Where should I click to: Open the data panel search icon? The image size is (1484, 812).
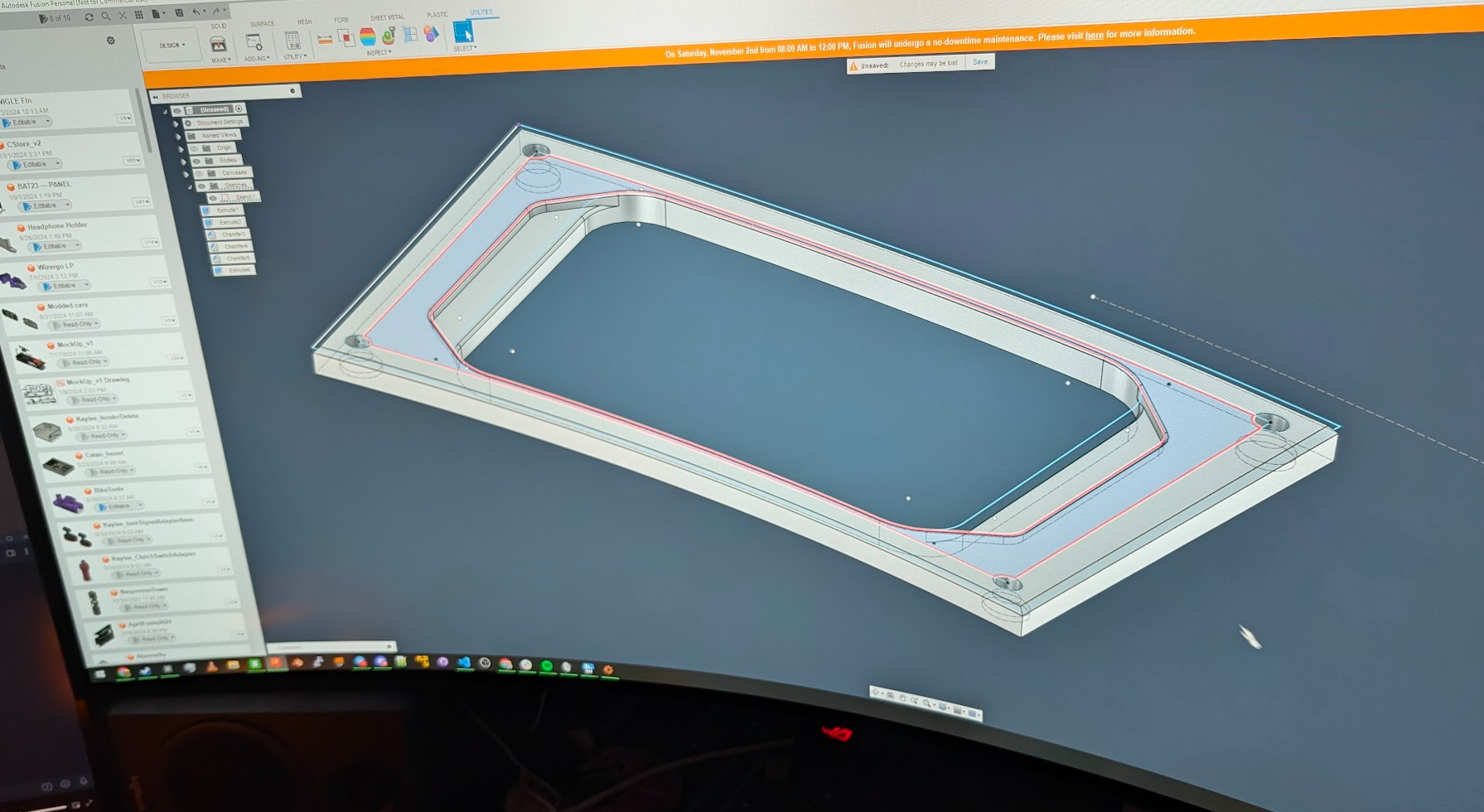click(x=105, y=16)
